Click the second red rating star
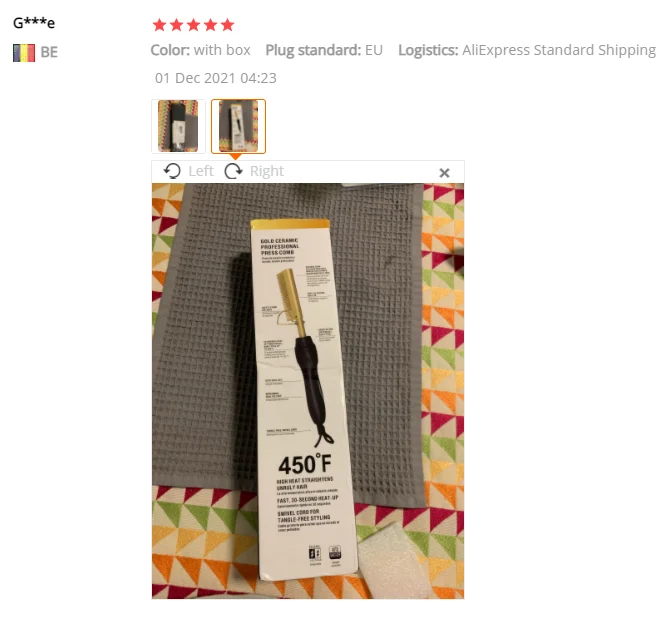Screen dimensions: 662x617 coord(176,25)
